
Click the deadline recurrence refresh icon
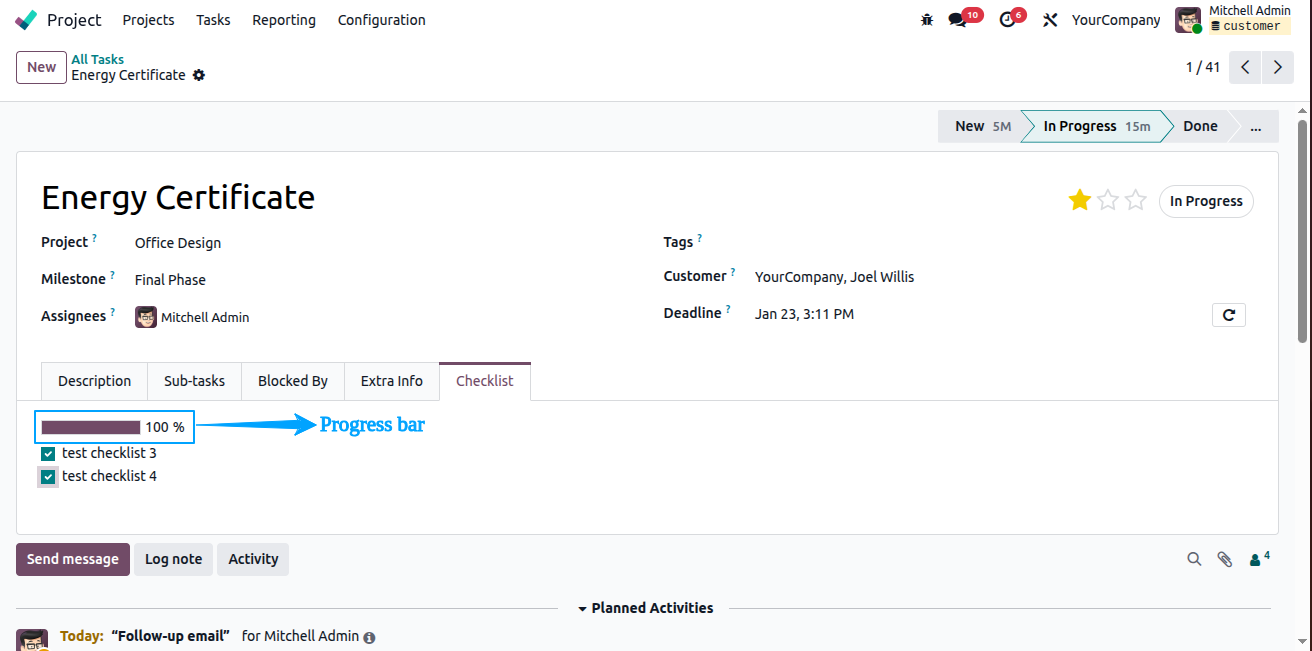coord(1228,315)
